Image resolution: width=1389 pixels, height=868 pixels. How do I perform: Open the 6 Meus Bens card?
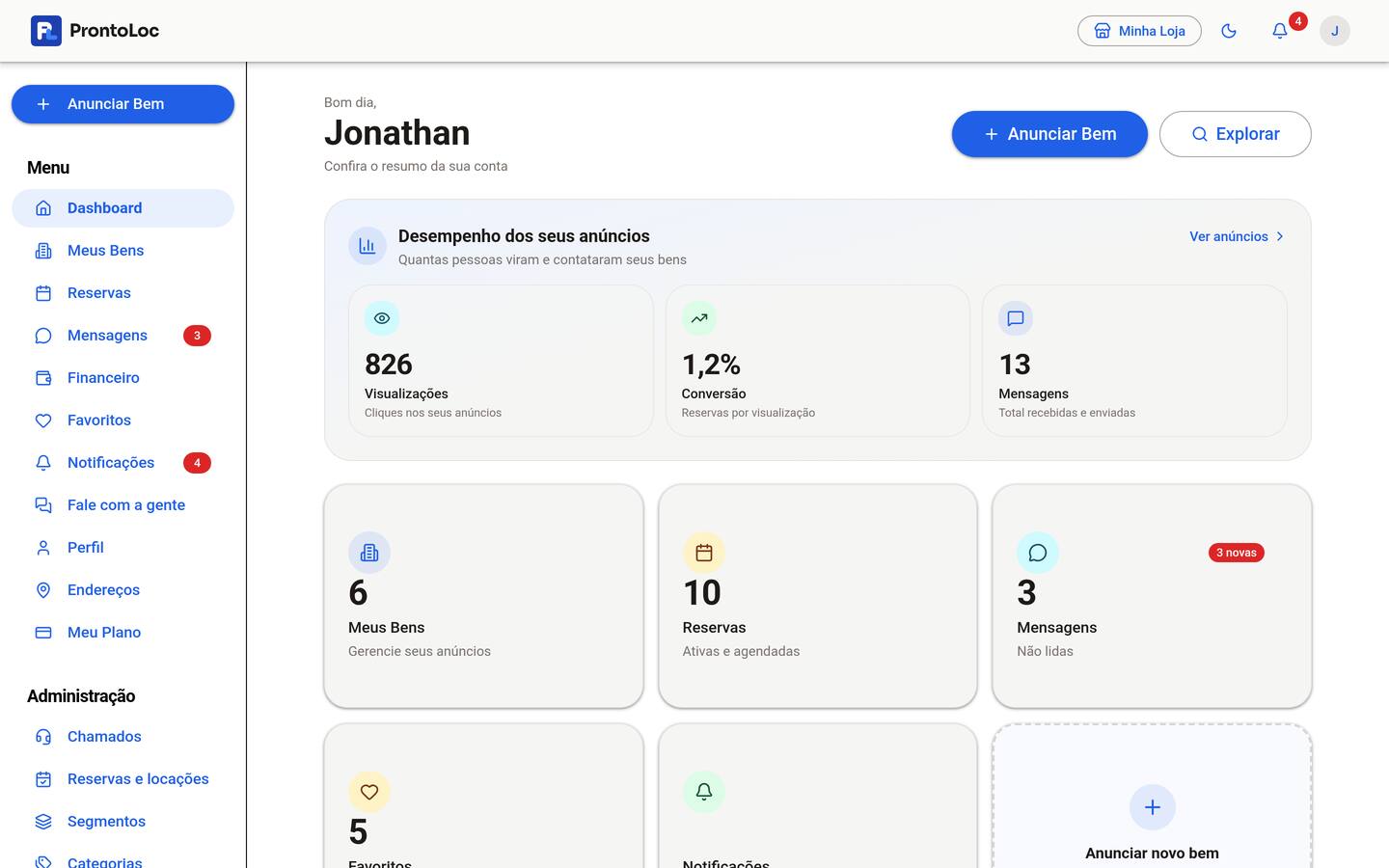483,596
